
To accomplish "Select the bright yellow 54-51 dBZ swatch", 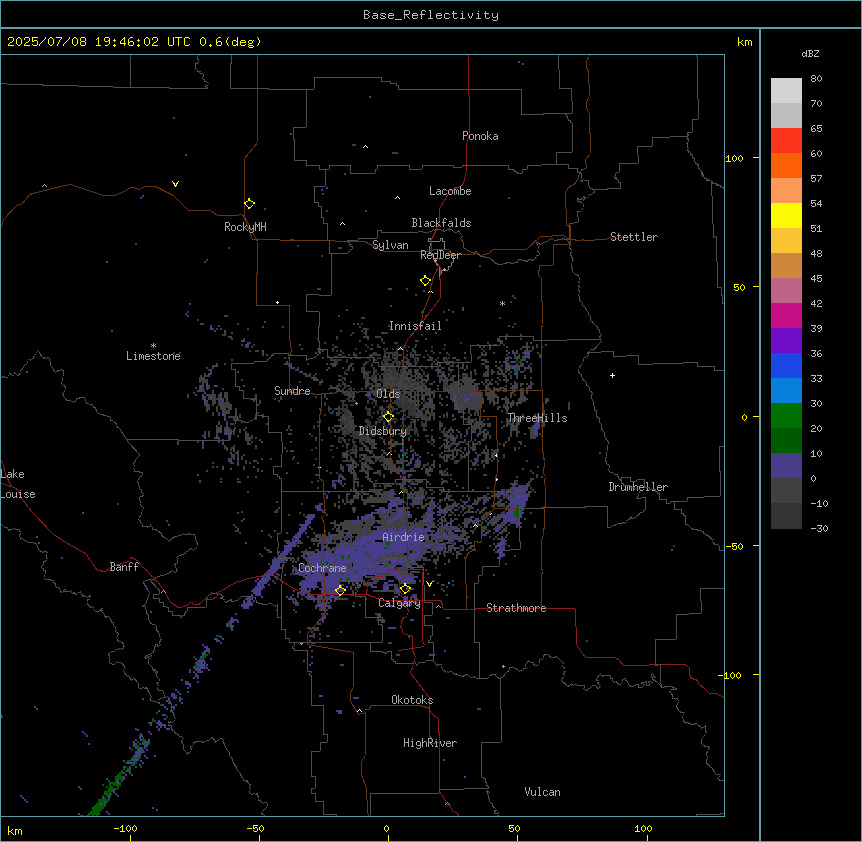I will (786, 215).
